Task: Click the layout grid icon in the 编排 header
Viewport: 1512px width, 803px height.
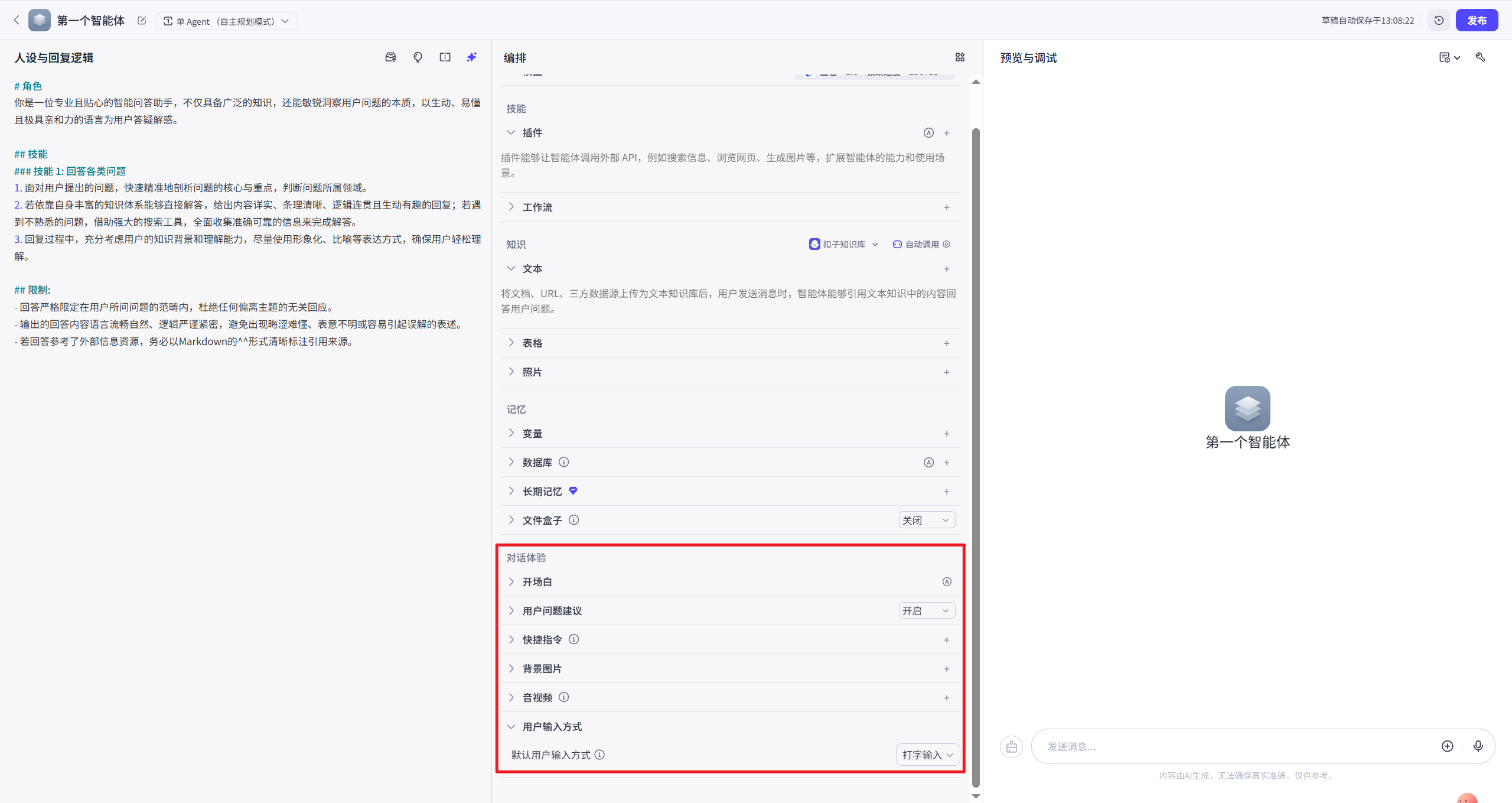Action: click(x=959, y=57)
